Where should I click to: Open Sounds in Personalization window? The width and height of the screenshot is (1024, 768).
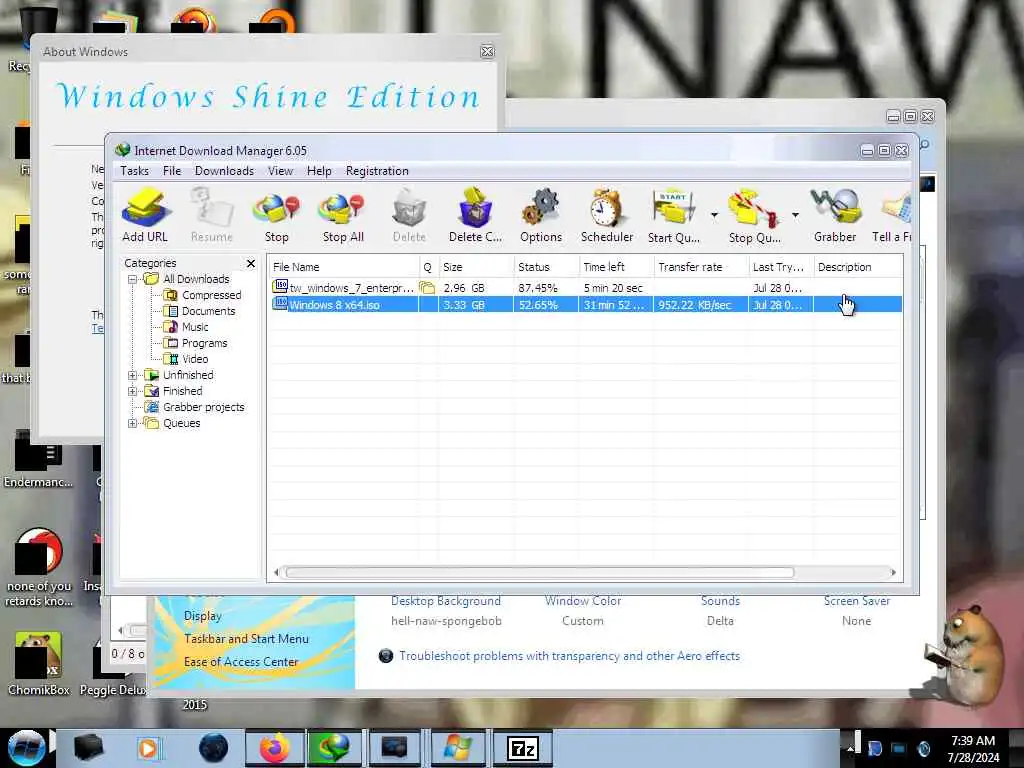coord(720,601)
